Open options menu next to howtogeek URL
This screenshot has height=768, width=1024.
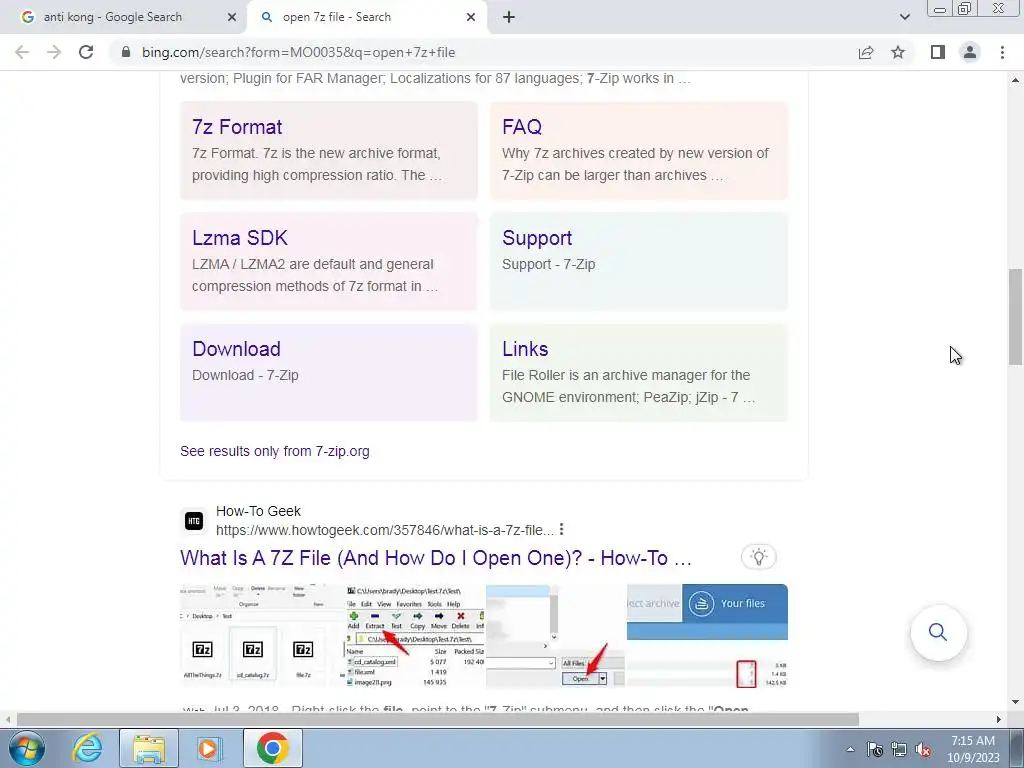[x=562, y=530]
